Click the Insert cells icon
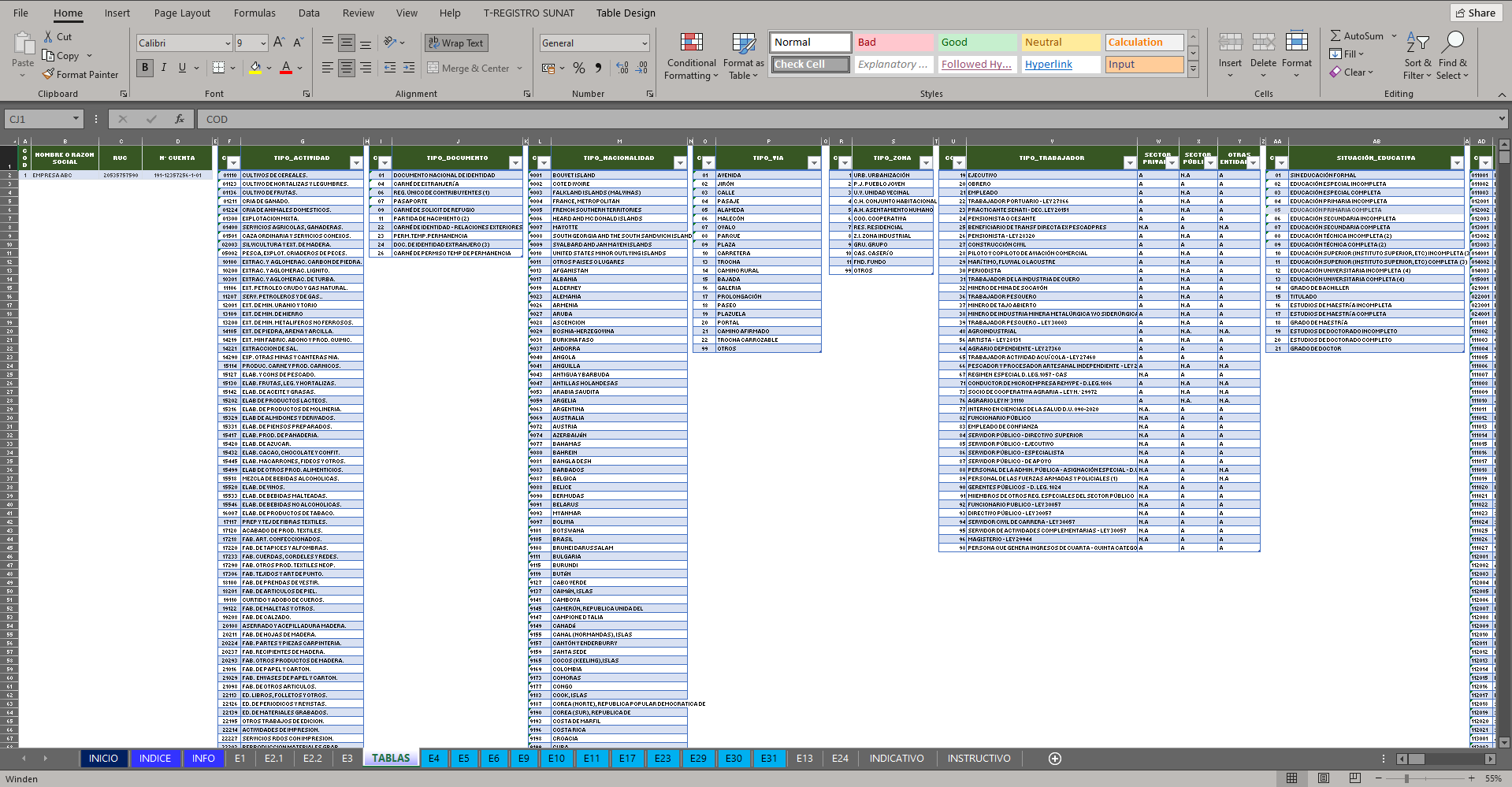The image size is (1512, 787). 1230,42
